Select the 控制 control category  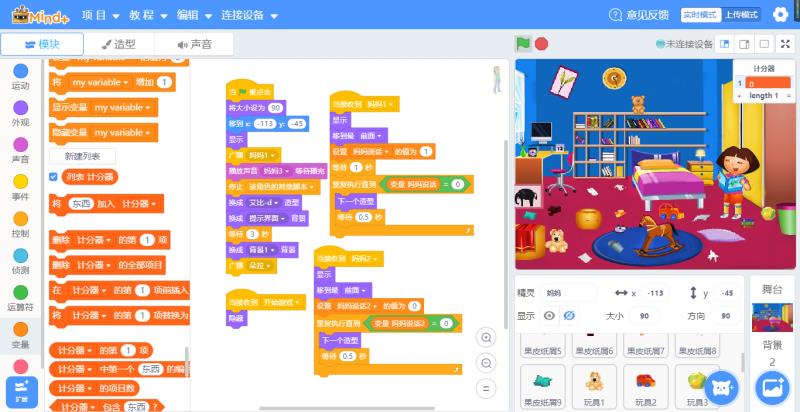[20, 225]
